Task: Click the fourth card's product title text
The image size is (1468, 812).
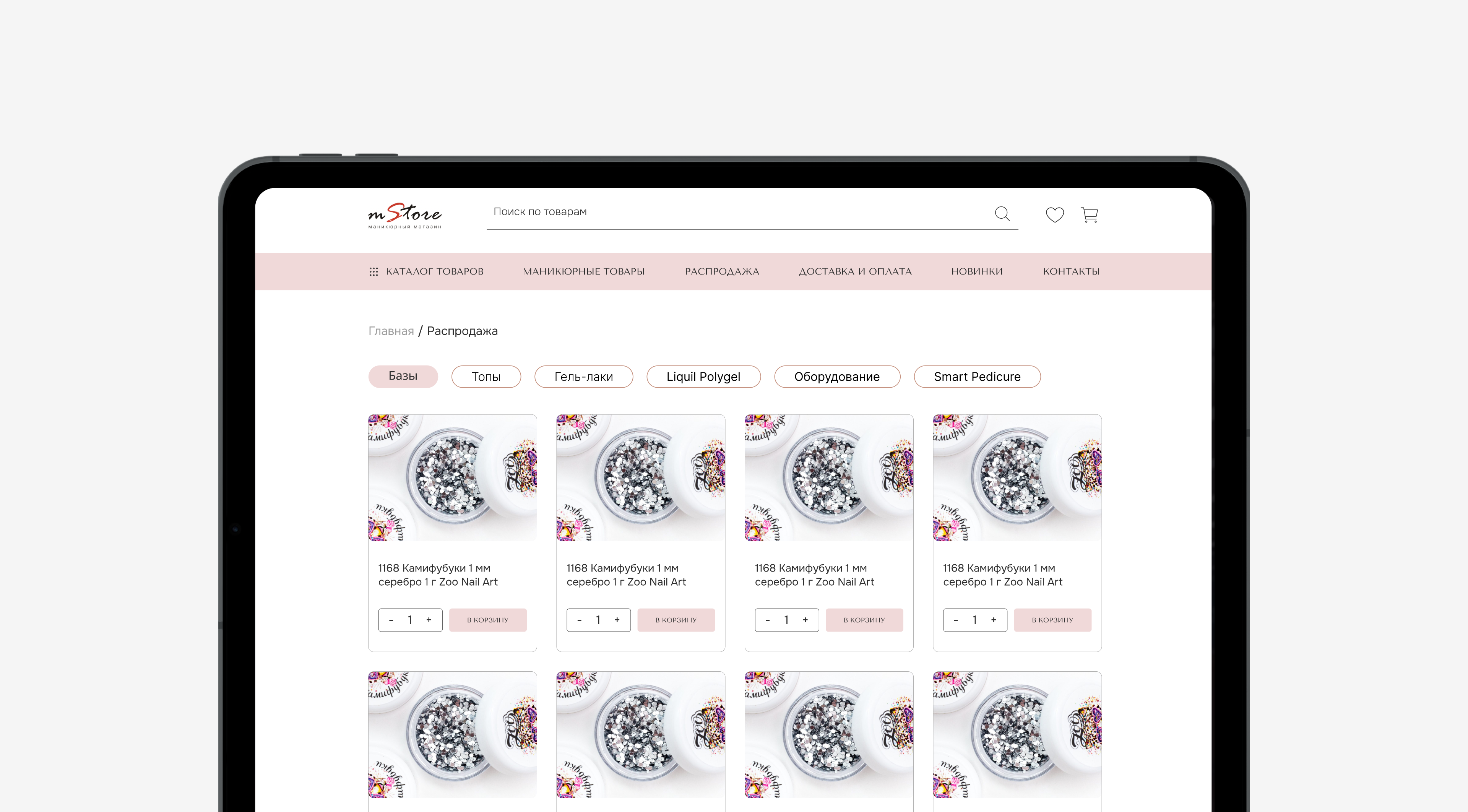Action: click(1002, 575)
